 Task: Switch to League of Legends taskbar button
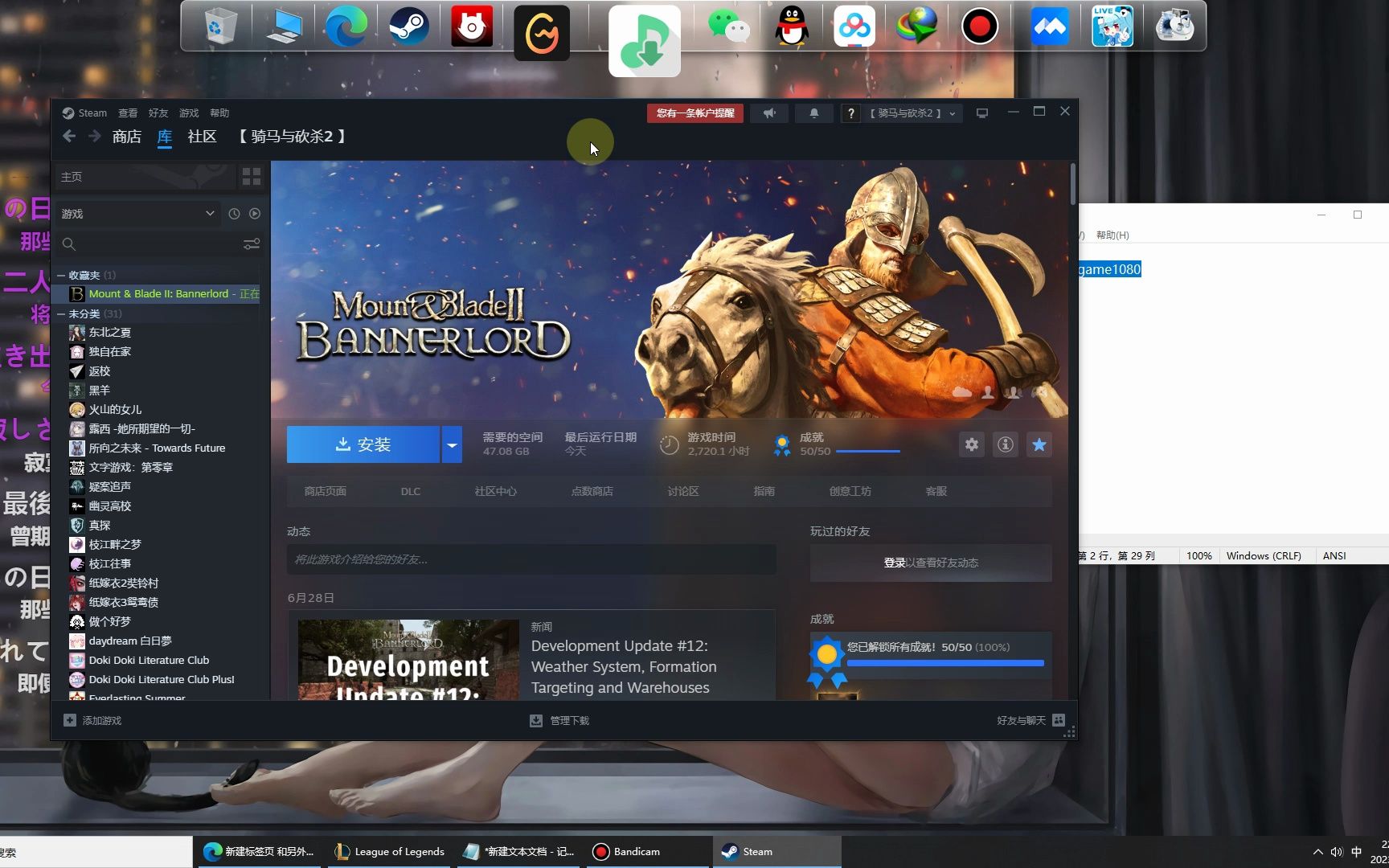[x=389, y=852]
